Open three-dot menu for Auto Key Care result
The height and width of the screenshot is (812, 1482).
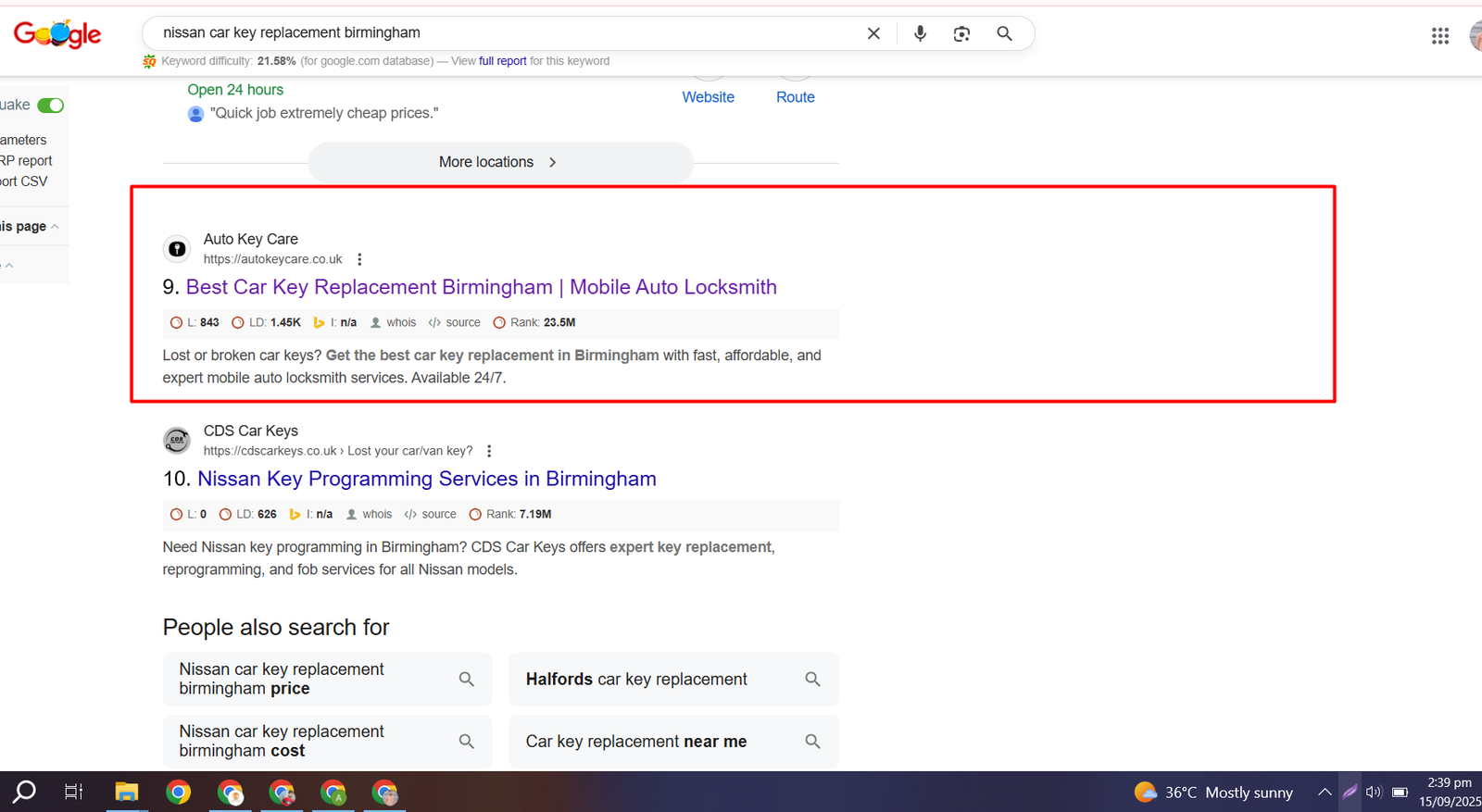pyautogui.click(x=360, y=259)
